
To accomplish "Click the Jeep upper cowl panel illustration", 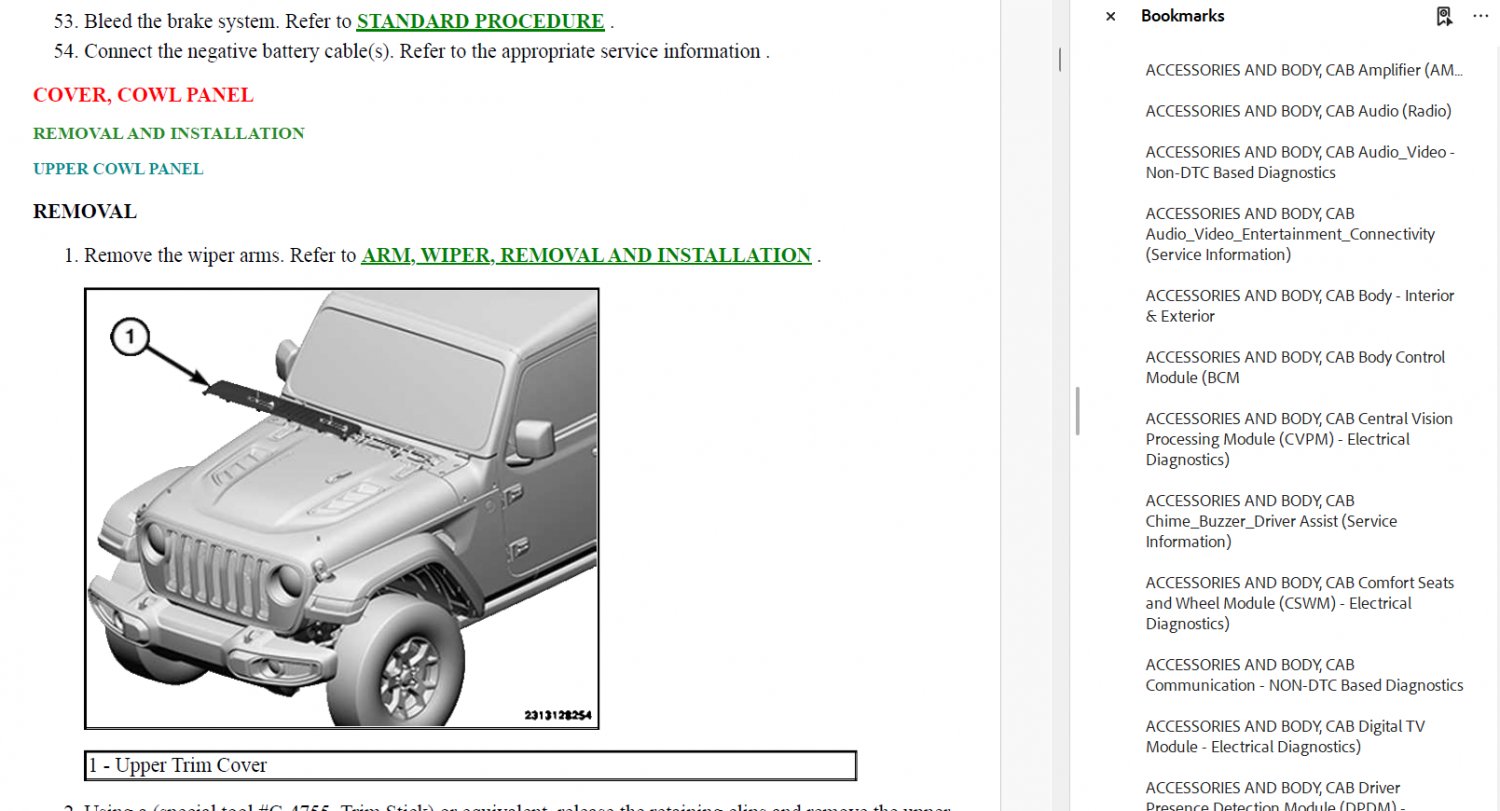I will coord(342,508).
